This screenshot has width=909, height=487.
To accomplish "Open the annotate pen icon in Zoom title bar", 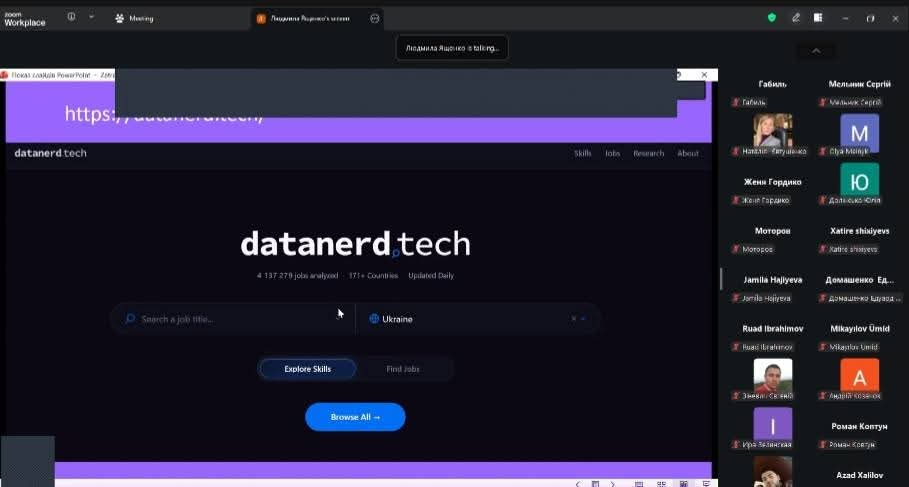I will click(796, 17).
